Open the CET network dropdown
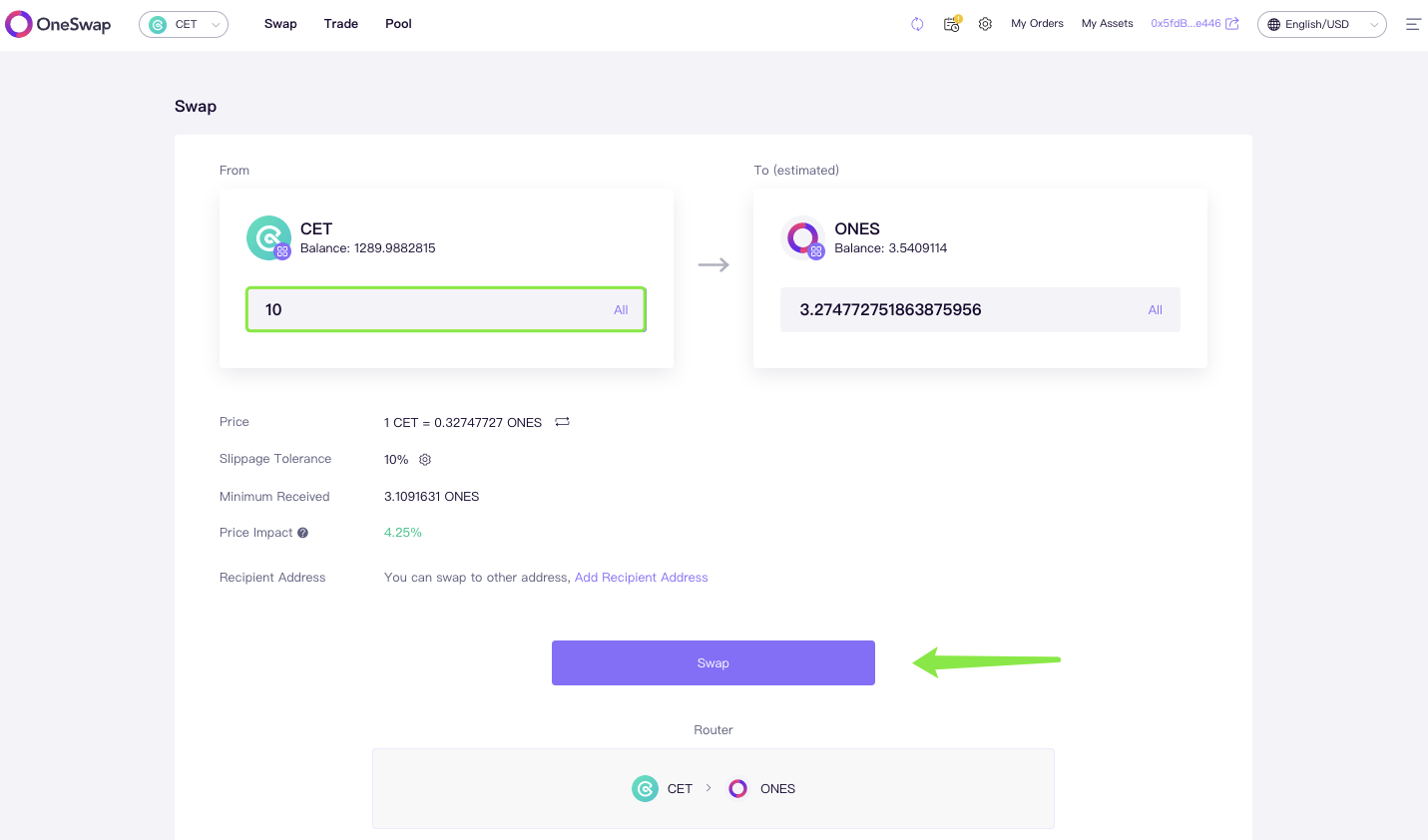The image size is (1428, 840). click(x=184, y=24)
